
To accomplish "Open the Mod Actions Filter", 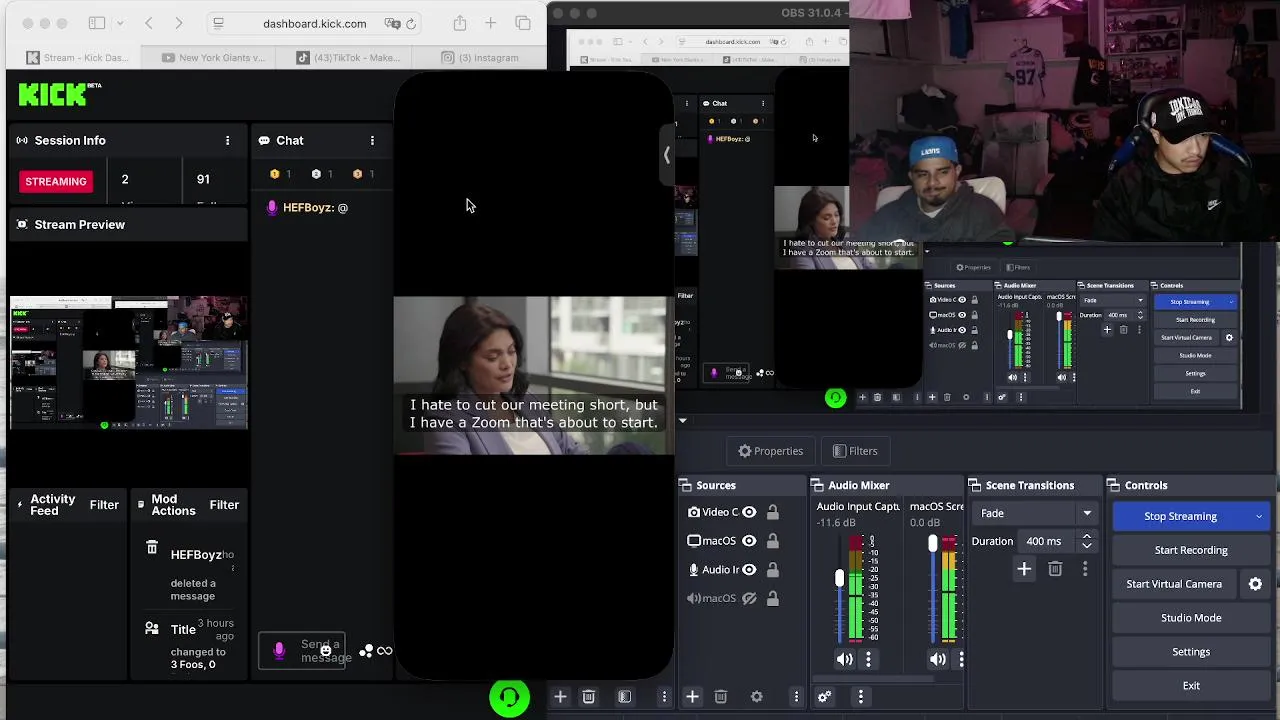I will pyautogui.click(x=224, y=505).
